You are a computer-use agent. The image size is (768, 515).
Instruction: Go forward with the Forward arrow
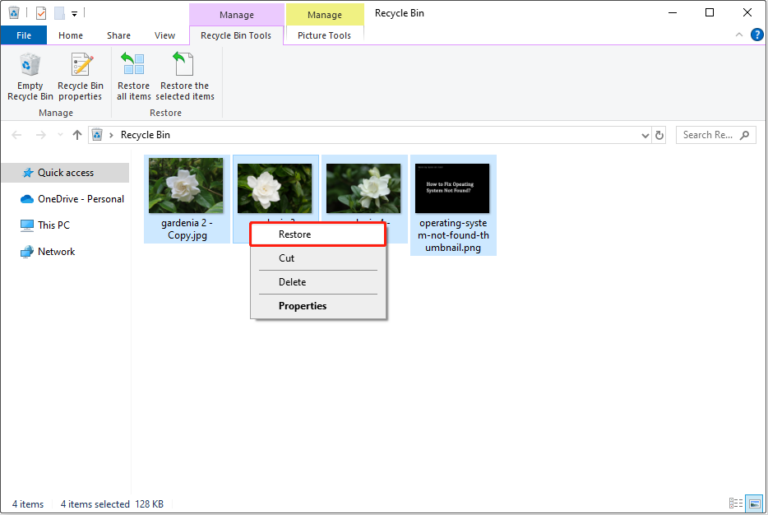[41, 135]
